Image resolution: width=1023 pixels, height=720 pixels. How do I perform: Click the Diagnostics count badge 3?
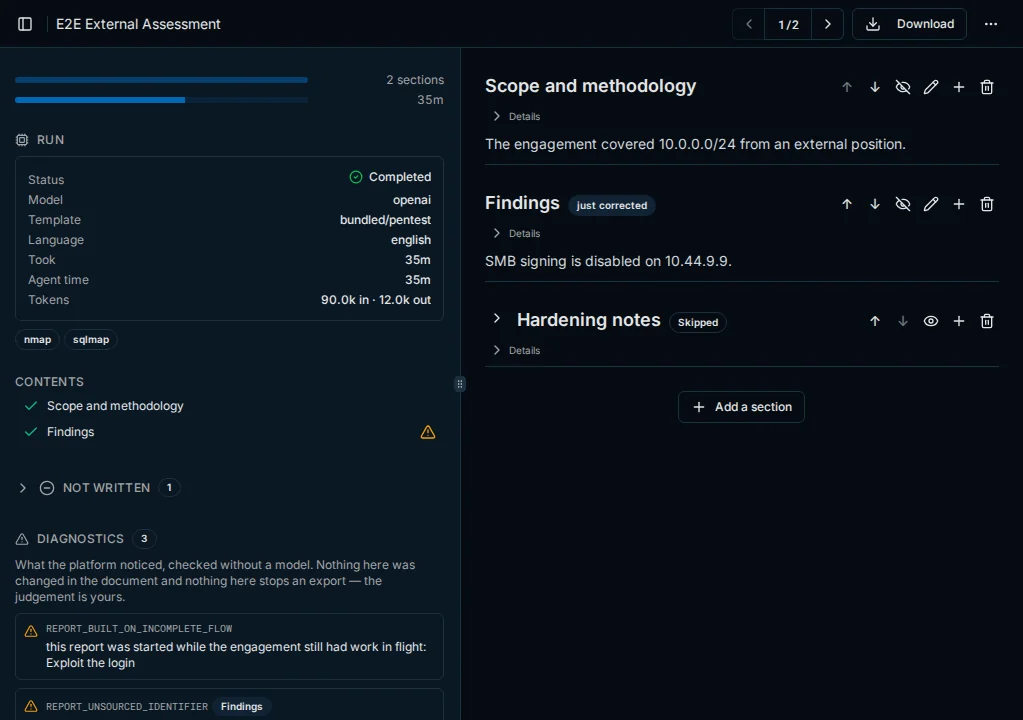click(x=144, y=539)
